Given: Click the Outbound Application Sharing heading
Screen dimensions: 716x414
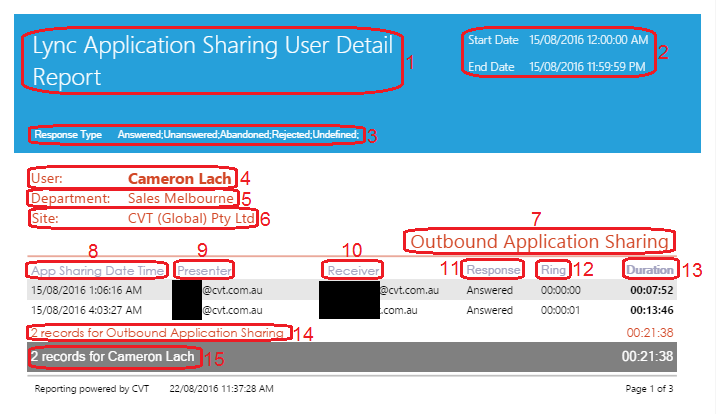Looking at the screenshot, I should (x=539, y=241).
